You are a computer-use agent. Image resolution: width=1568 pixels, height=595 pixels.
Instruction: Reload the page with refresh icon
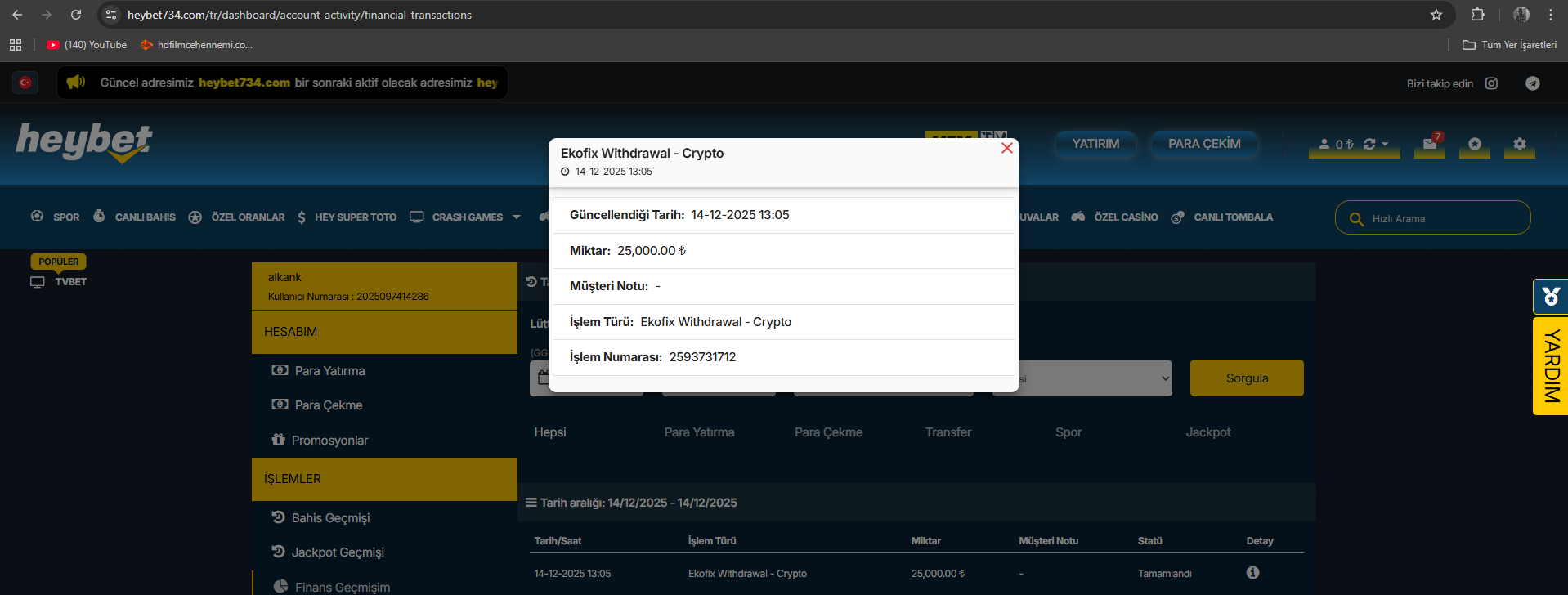(x=76, y=15)
